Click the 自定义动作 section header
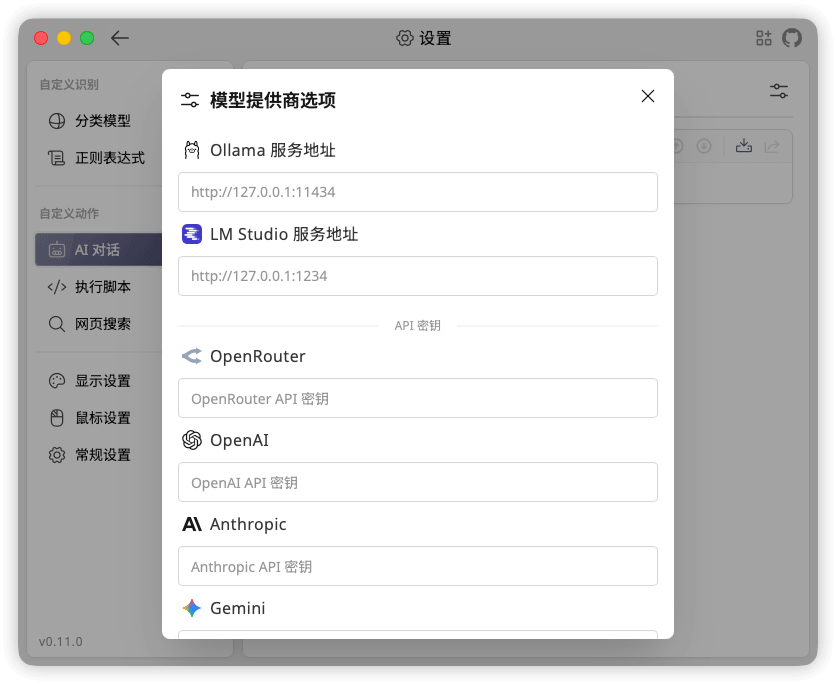The width and height of the screenshot is (836, 684). tap(69, 213)
